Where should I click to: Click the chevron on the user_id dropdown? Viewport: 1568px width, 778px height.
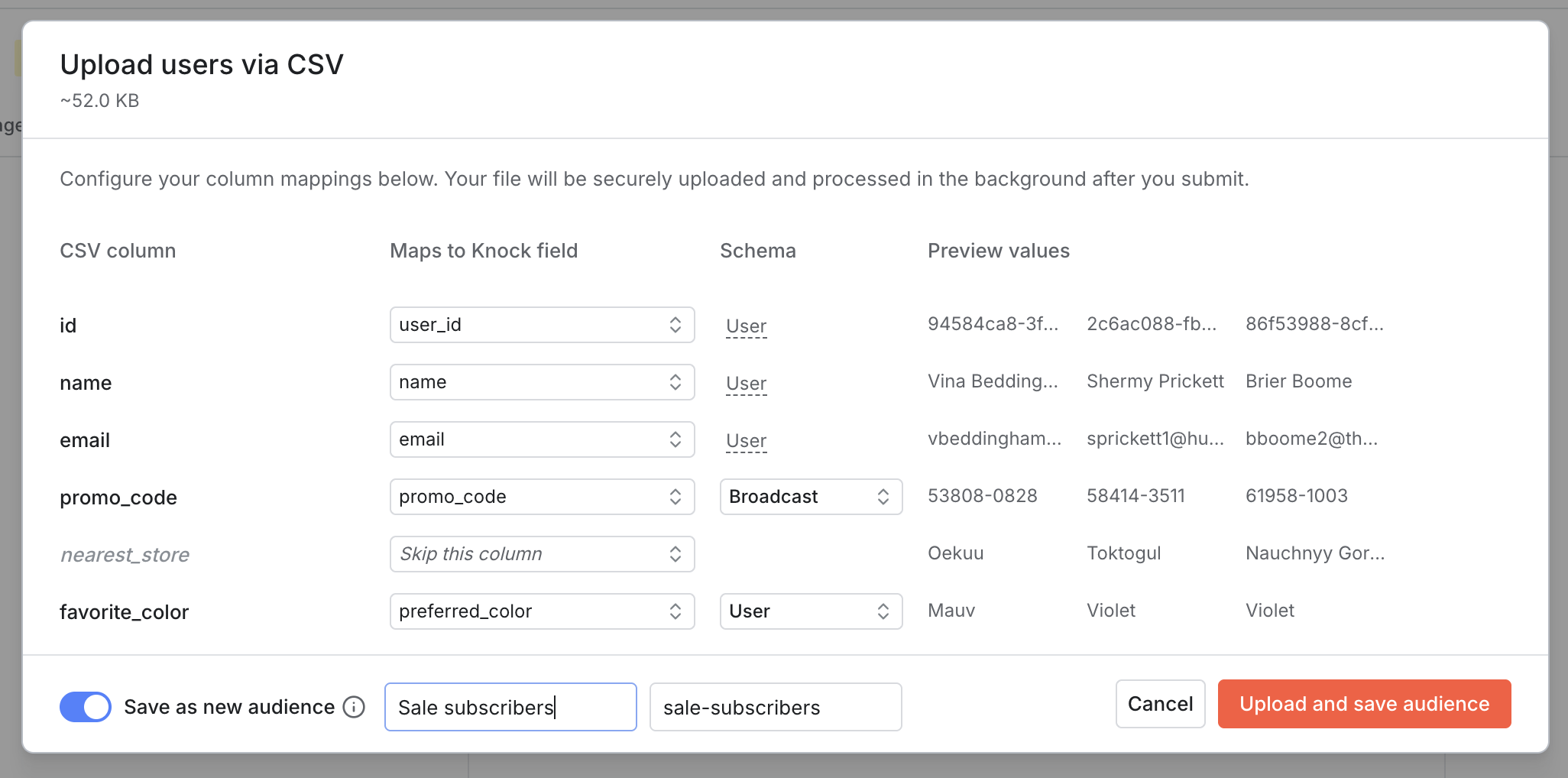coord(675,324)
